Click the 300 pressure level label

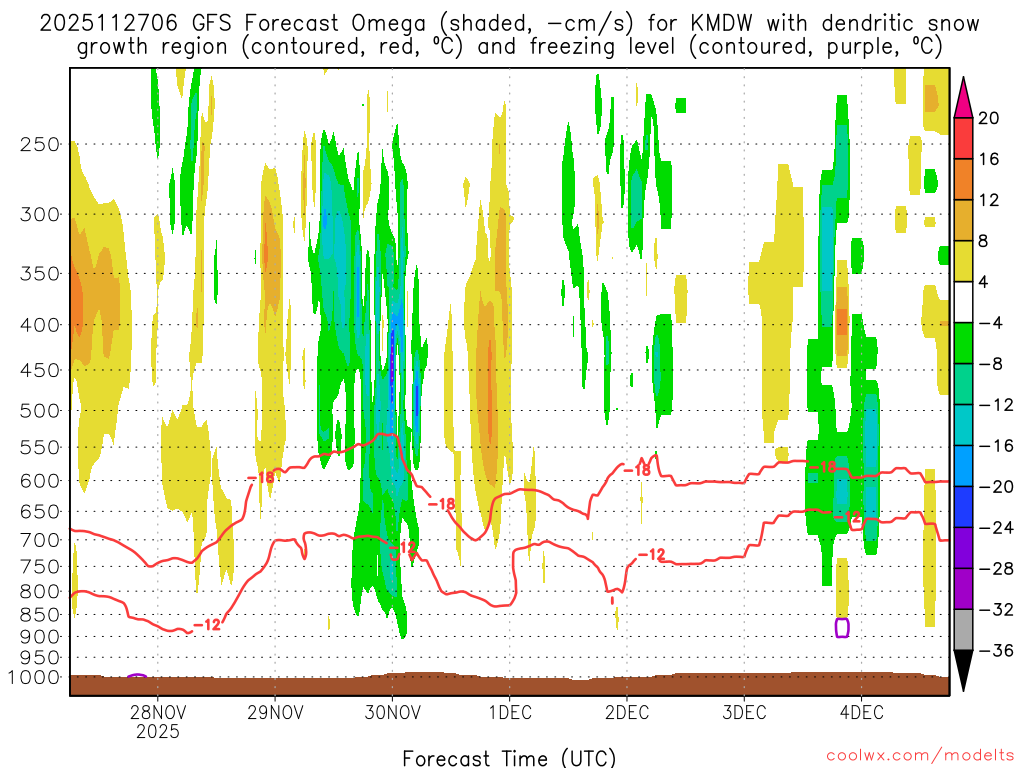(40, 214)
